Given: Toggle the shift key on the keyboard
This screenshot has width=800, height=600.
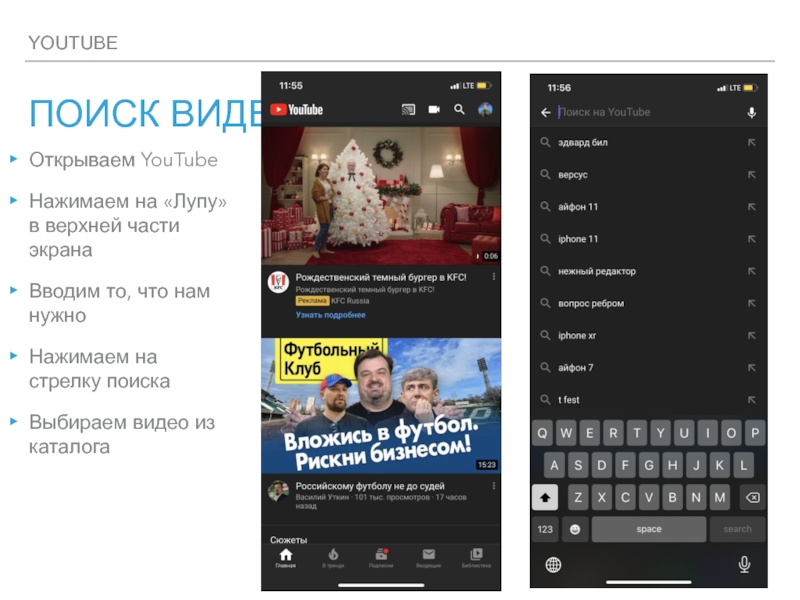Looking at the screenshot, I should (545, 497).
